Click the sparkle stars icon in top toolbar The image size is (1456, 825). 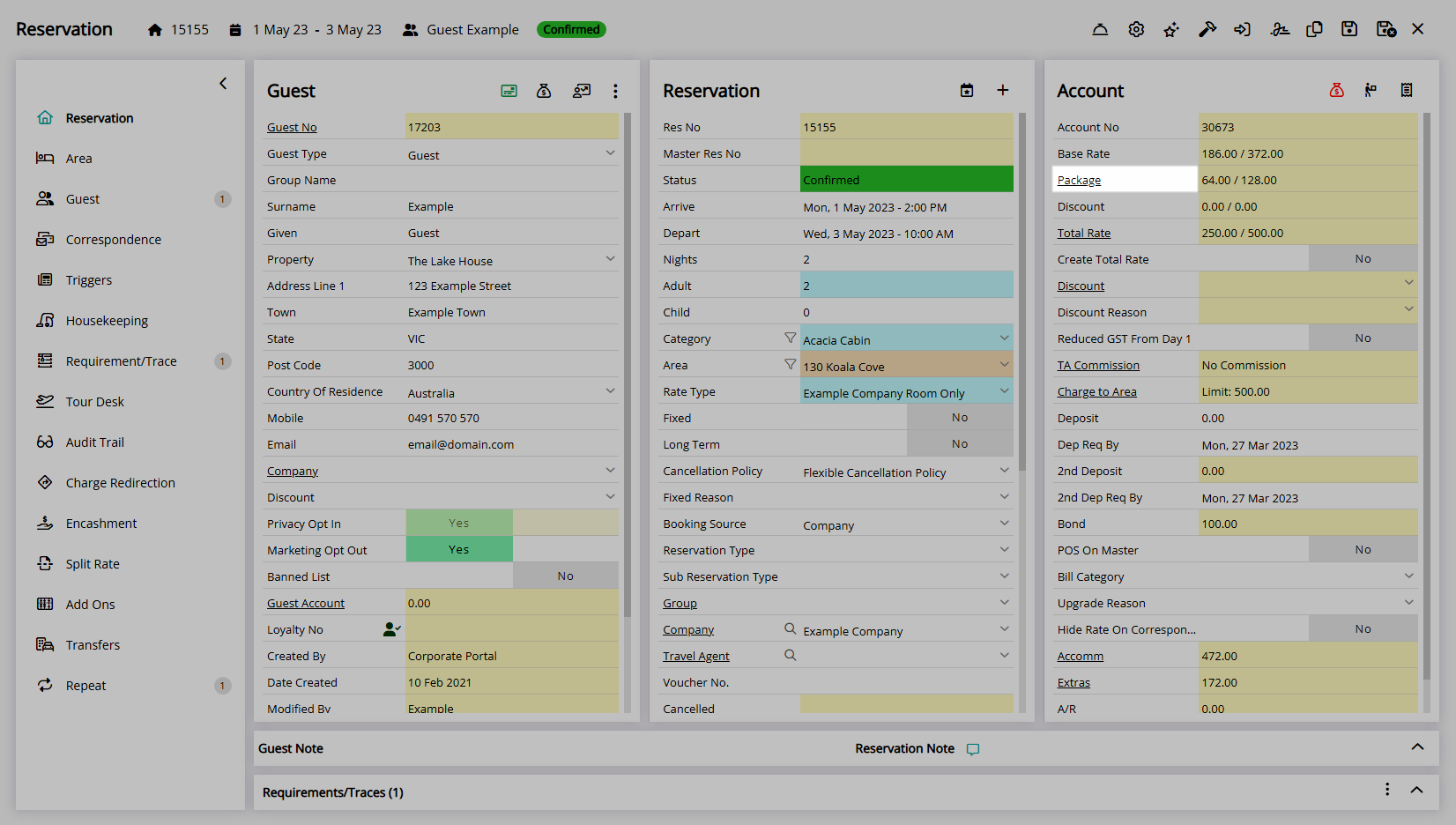(1171, 29)
